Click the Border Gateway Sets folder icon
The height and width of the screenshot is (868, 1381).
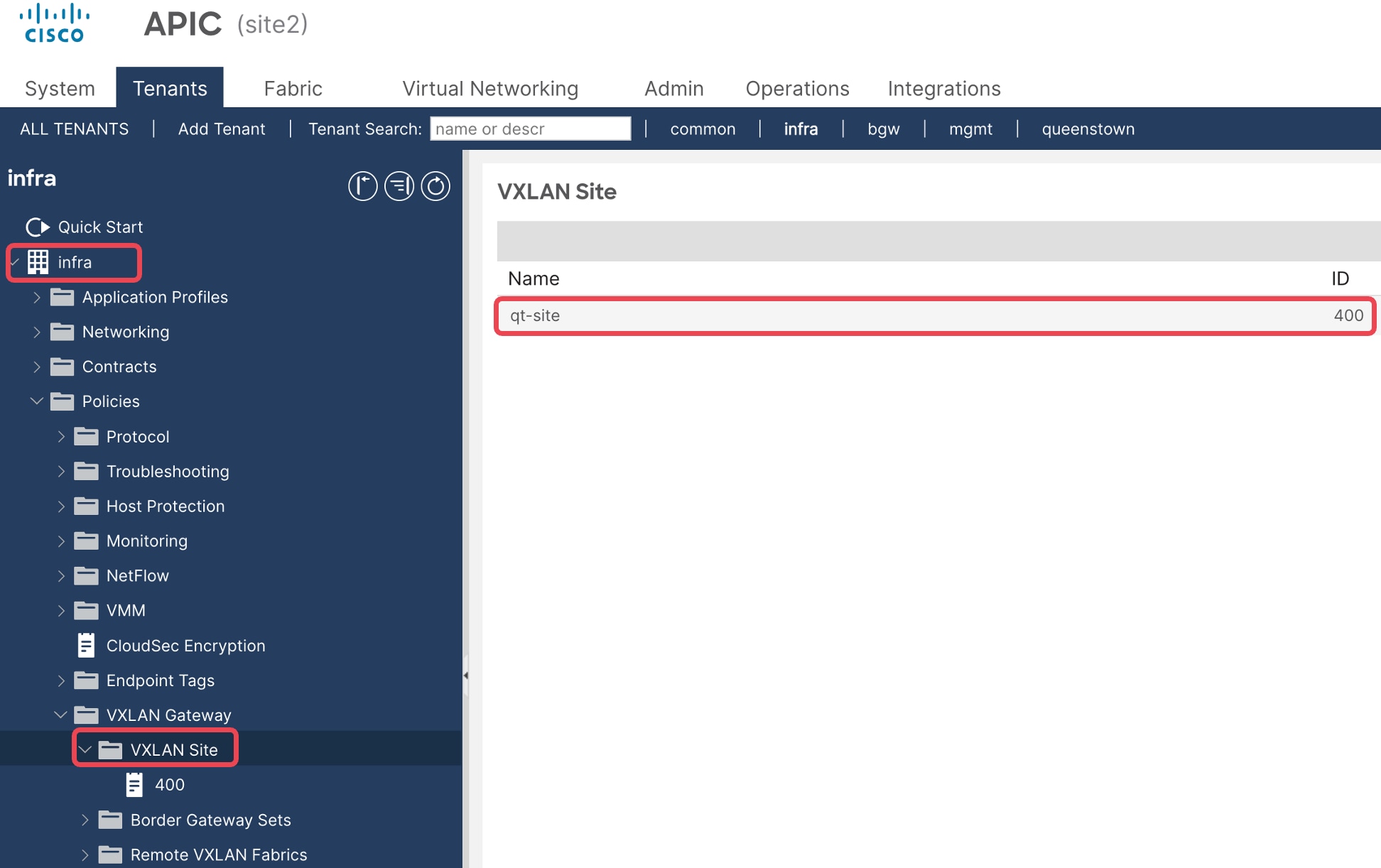pyautogui.click(x=111, y=819)
